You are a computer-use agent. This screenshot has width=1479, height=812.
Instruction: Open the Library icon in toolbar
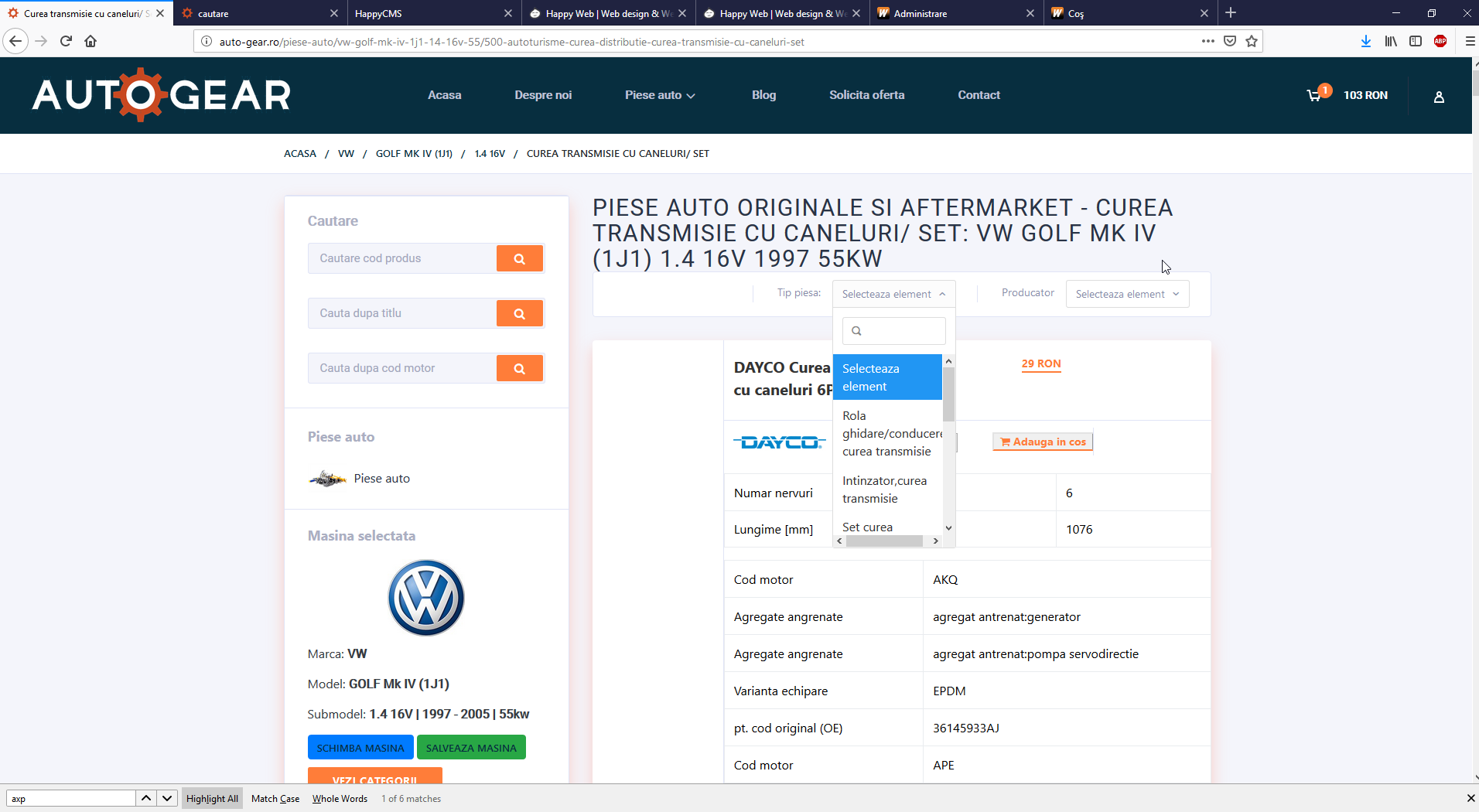point(1391,41)
